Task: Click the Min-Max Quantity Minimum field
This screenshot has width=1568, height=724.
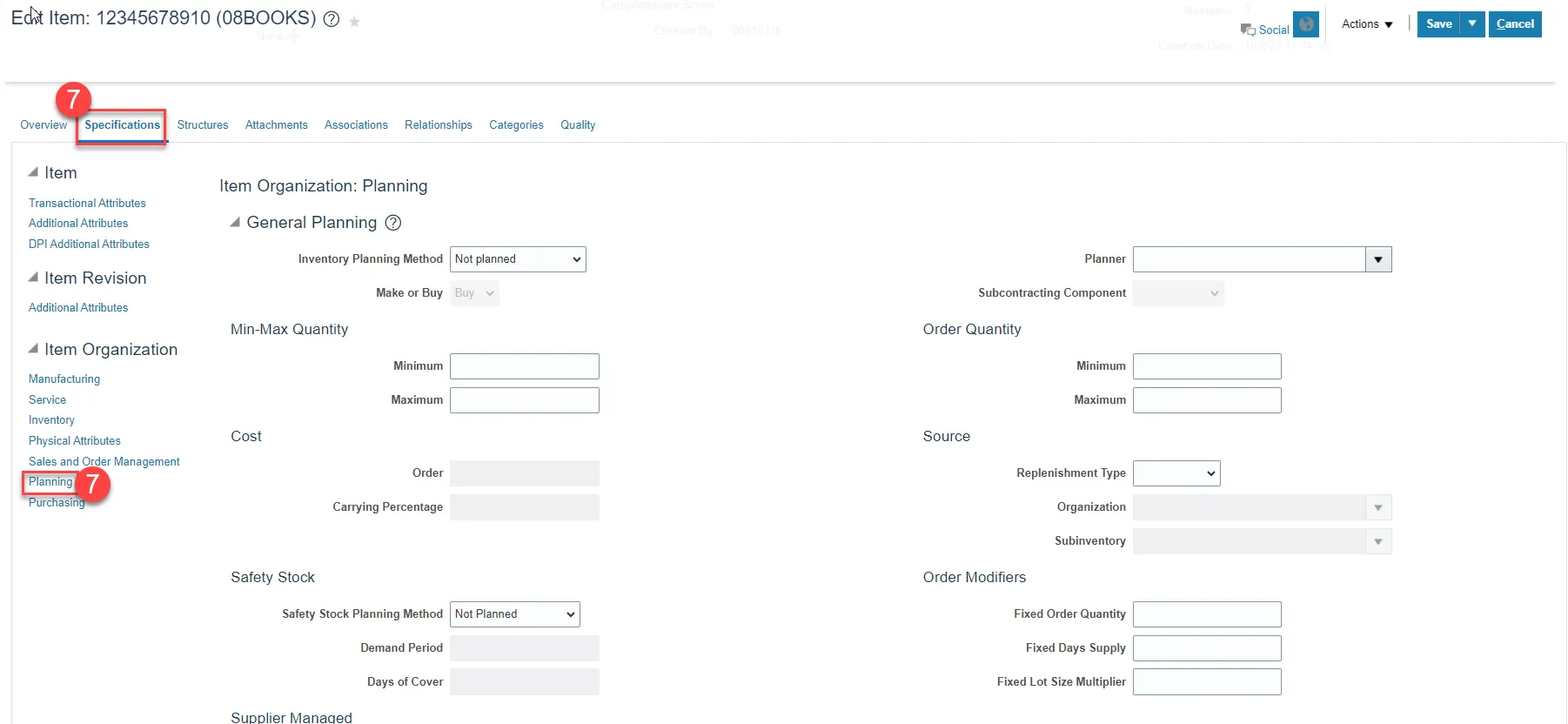Action: coord(525,366)
